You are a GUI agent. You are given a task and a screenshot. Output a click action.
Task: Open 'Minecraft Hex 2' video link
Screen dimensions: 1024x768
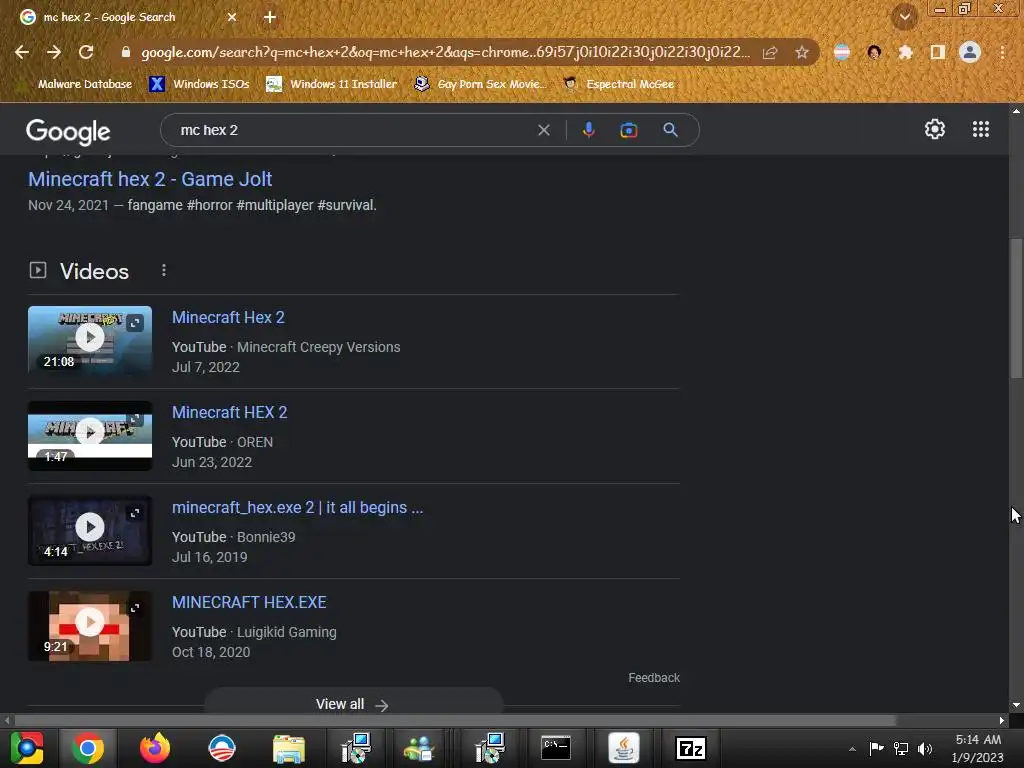point(229,317)
